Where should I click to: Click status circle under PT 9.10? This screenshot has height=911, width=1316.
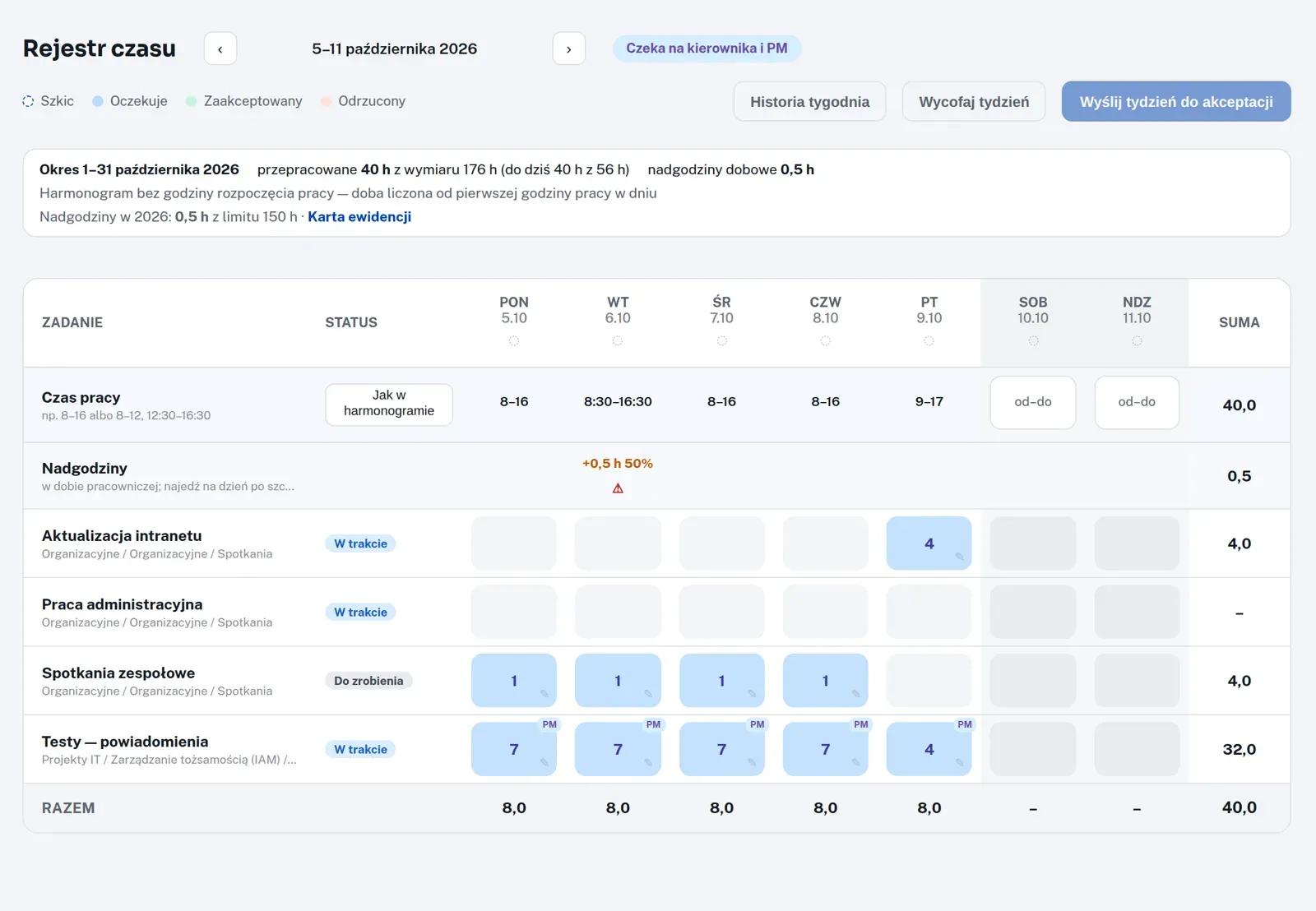929,340
